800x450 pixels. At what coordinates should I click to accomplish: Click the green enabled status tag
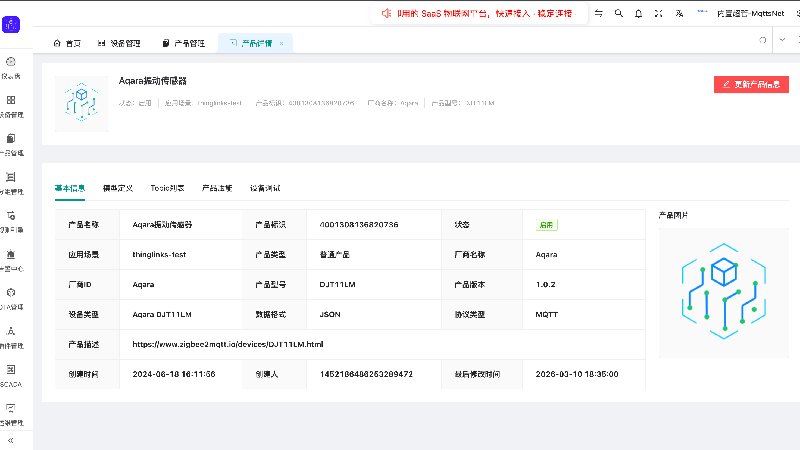[x=546, y=224]
